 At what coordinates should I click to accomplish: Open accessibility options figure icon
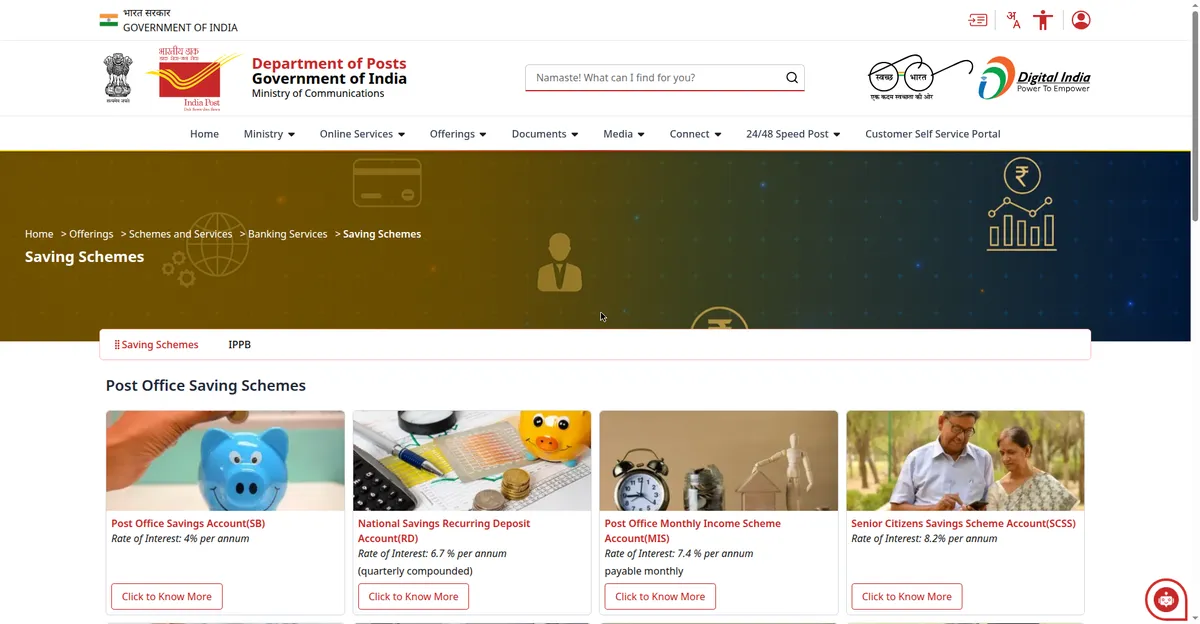tap(1043, 20)
